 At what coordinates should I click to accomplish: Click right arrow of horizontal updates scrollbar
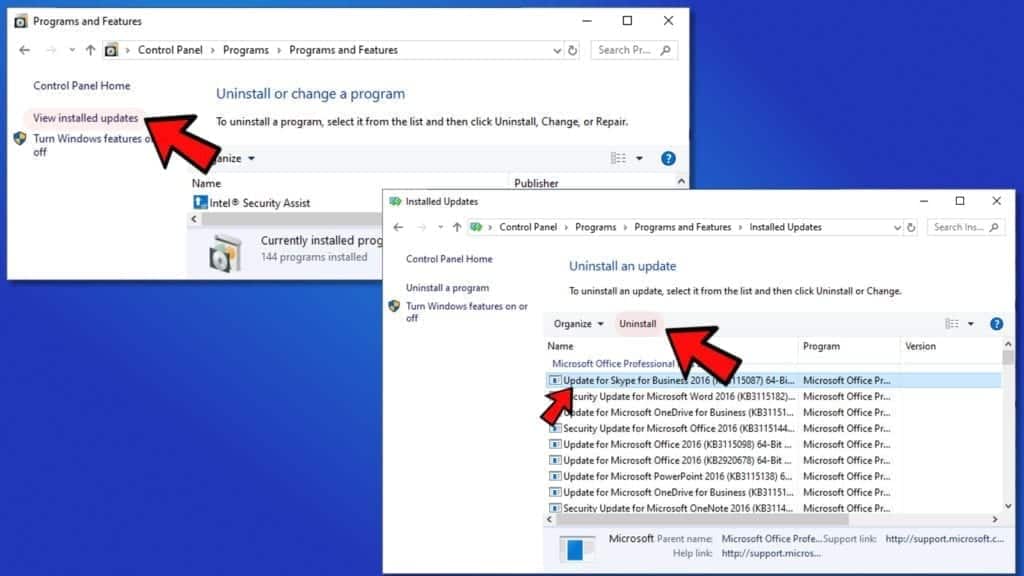(x=995, y=520)
